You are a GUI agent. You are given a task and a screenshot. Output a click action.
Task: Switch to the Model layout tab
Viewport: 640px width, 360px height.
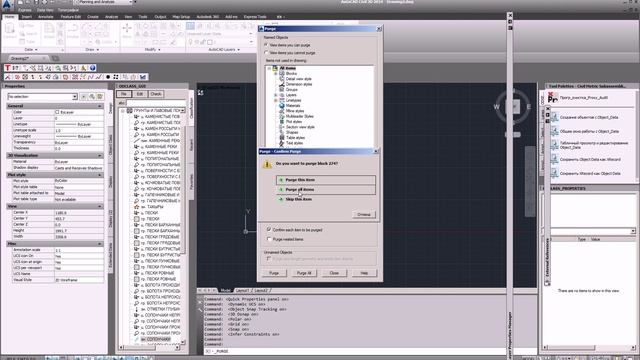(225, 291)
